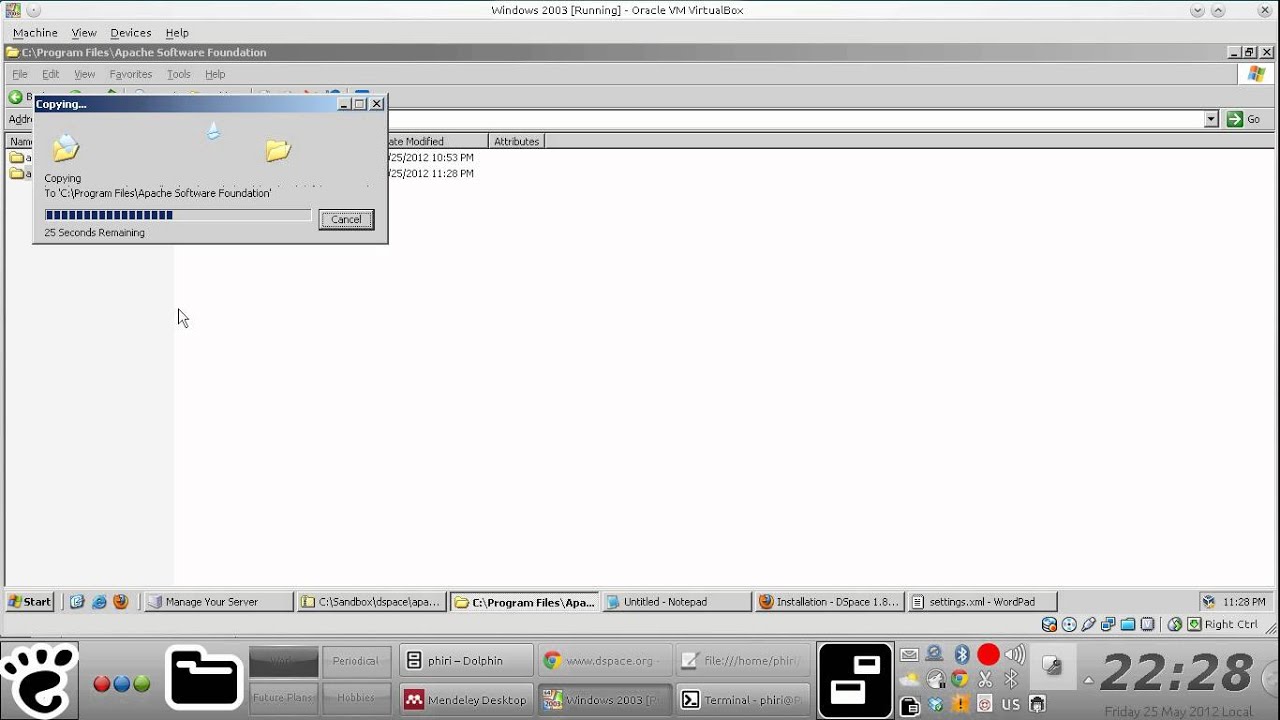Screen dimensions: 1280x720
Task: Open the VirtualBox View menu
Action: (84, 33)
